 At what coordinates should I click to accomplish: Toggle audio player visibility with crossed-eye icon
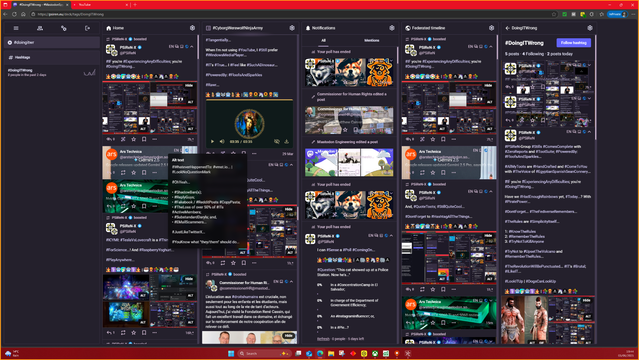(x=277, y=141)
